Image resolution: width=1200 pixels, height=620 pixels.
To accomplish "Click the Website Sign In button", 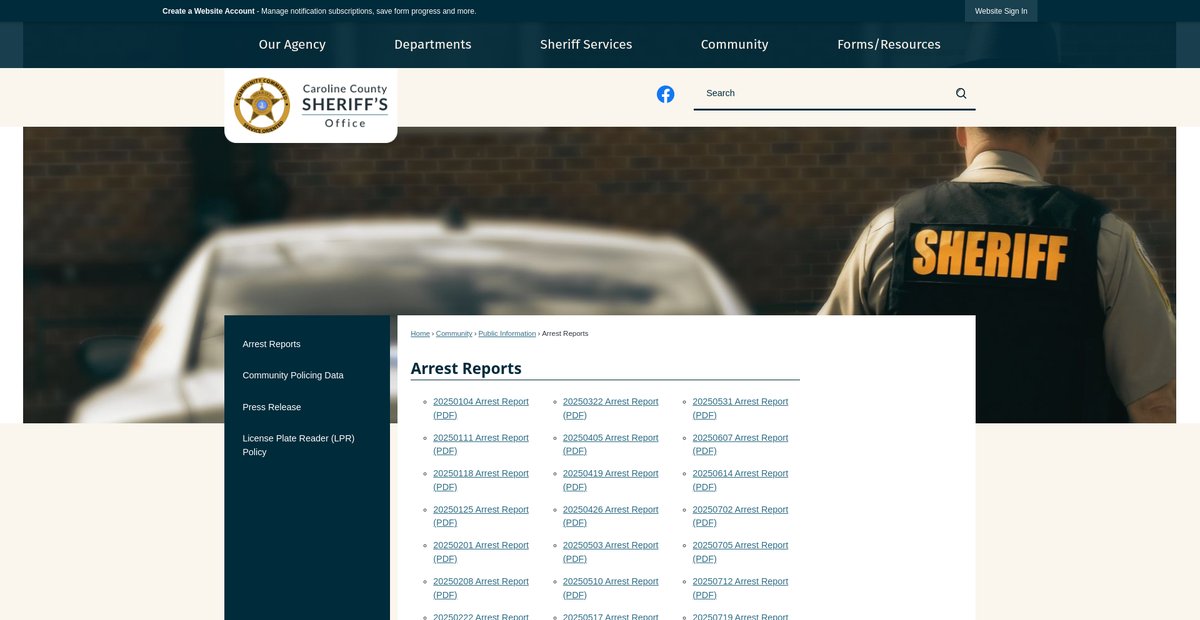I will [x=1001, y=11].
